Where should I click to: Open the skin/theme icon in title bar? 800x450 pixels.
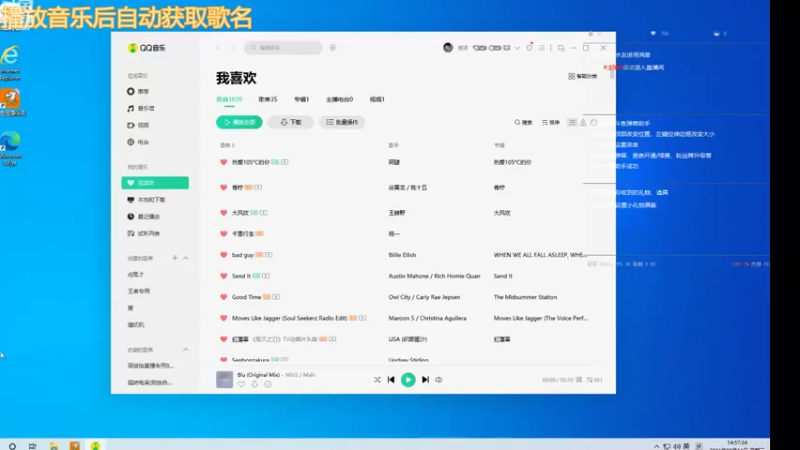tap(529, 47)
